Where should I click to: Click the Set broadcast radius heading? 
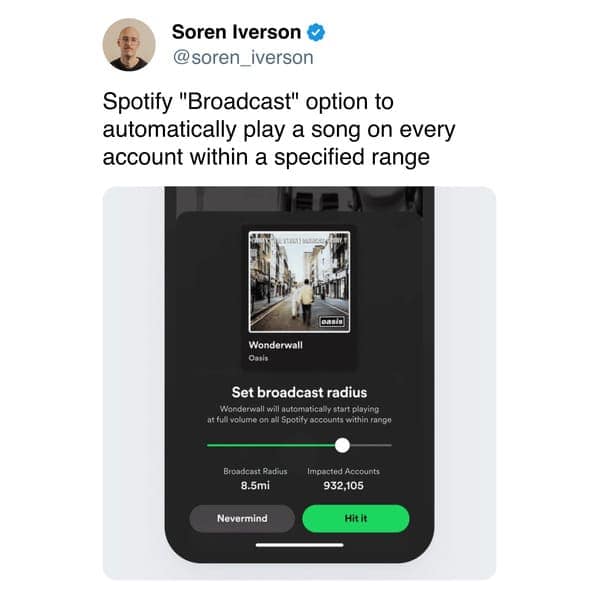click(x=299, y=392)
